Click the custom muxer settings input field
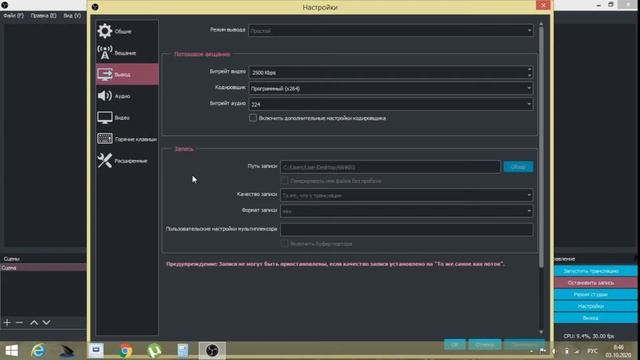Viewport: 640px width, 360px height. (407, 229)
